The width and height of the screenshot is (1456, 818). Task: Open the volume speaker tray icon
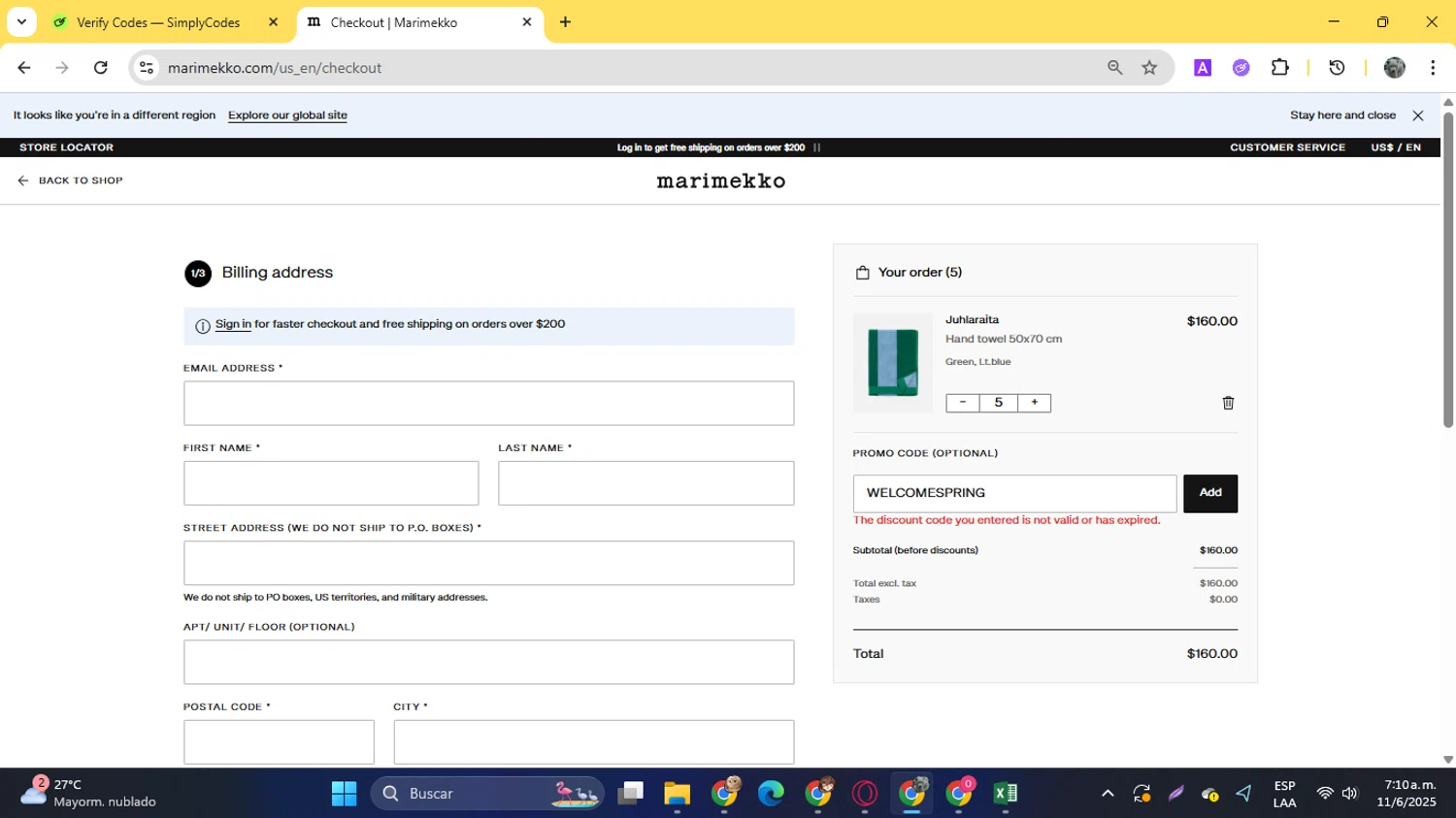point(1349,794)
